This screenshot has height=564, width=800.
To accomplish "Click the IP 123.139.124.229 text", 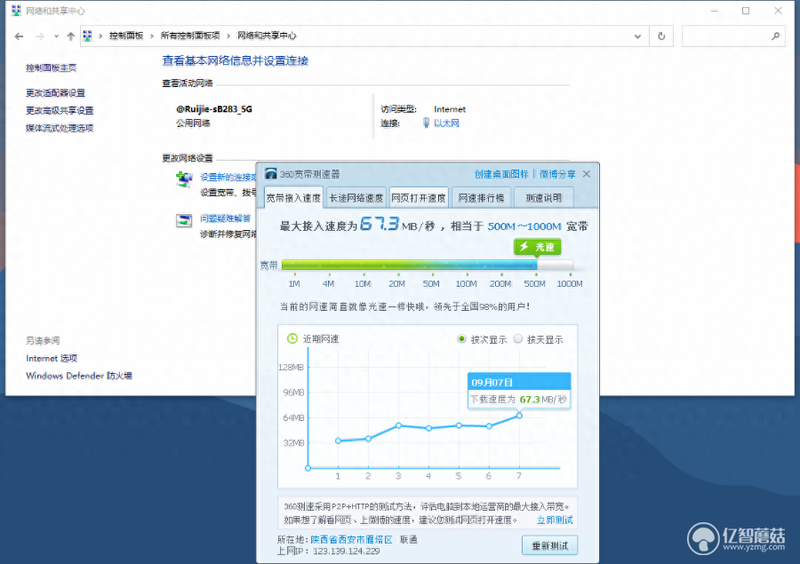I will [346, 551].
